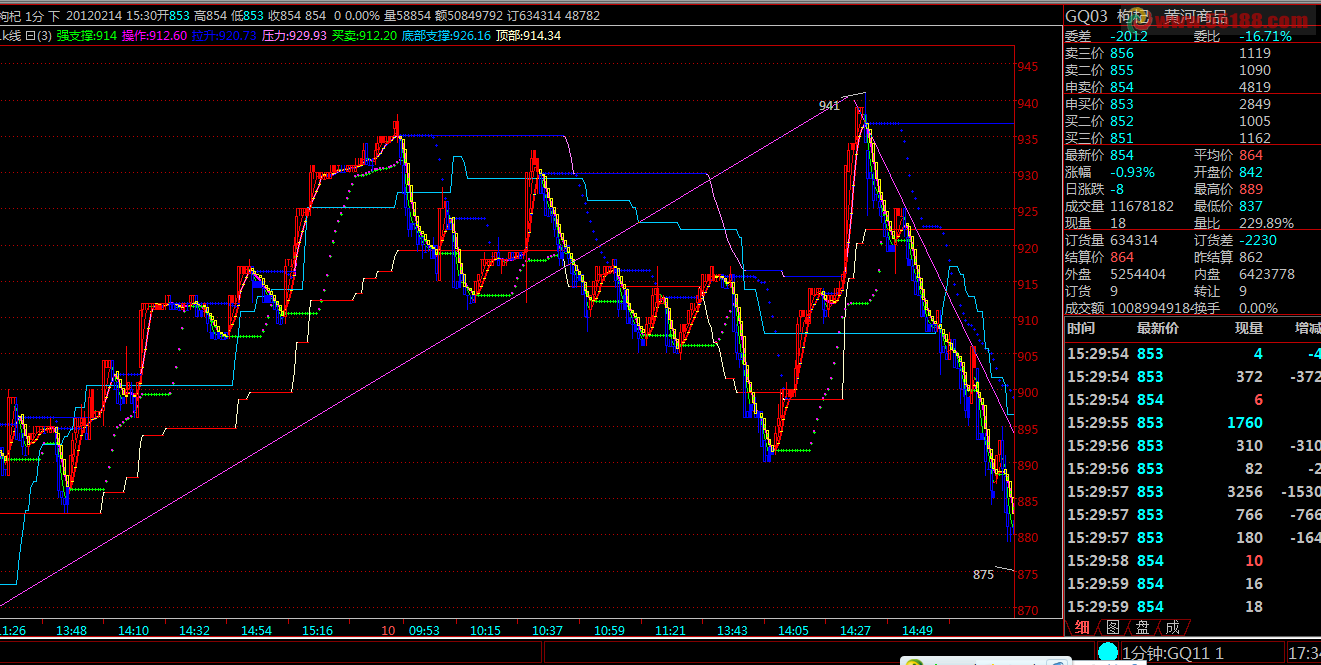This screenshot has height=665, width=1321.
Task: Click the 订货差 -2230 value
Action: pyautogui.click(x=1259, y=240)
